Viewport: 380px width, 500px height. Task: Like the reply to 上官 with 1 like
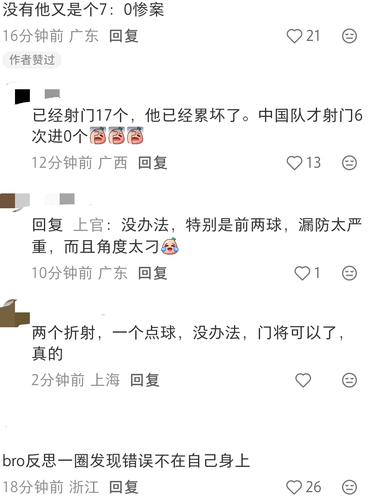(302, 273)
